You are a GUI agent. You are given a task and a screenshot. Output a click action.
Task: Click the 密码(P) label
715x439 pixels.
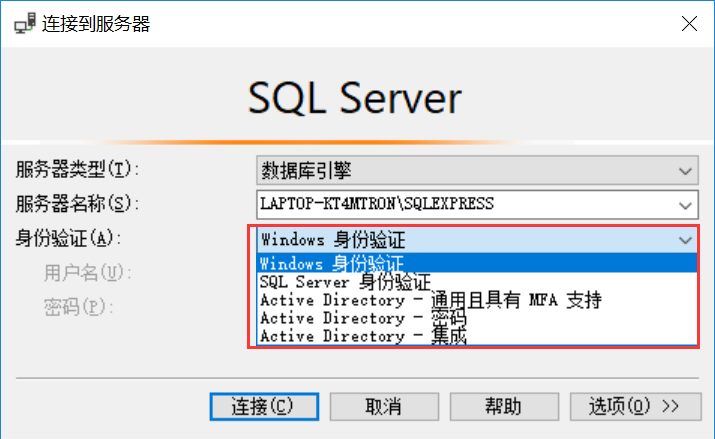[78, 307]
